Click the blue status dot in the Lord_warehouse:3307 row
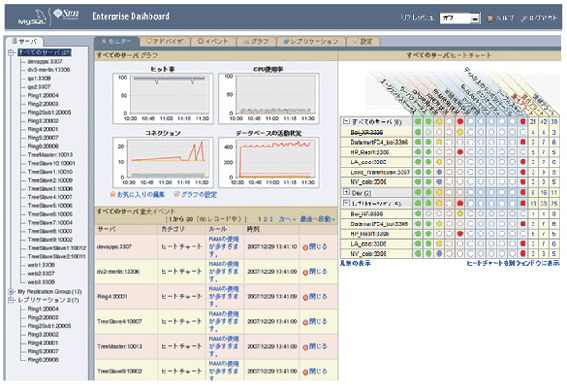567x388 pixels. click(439, 172)
